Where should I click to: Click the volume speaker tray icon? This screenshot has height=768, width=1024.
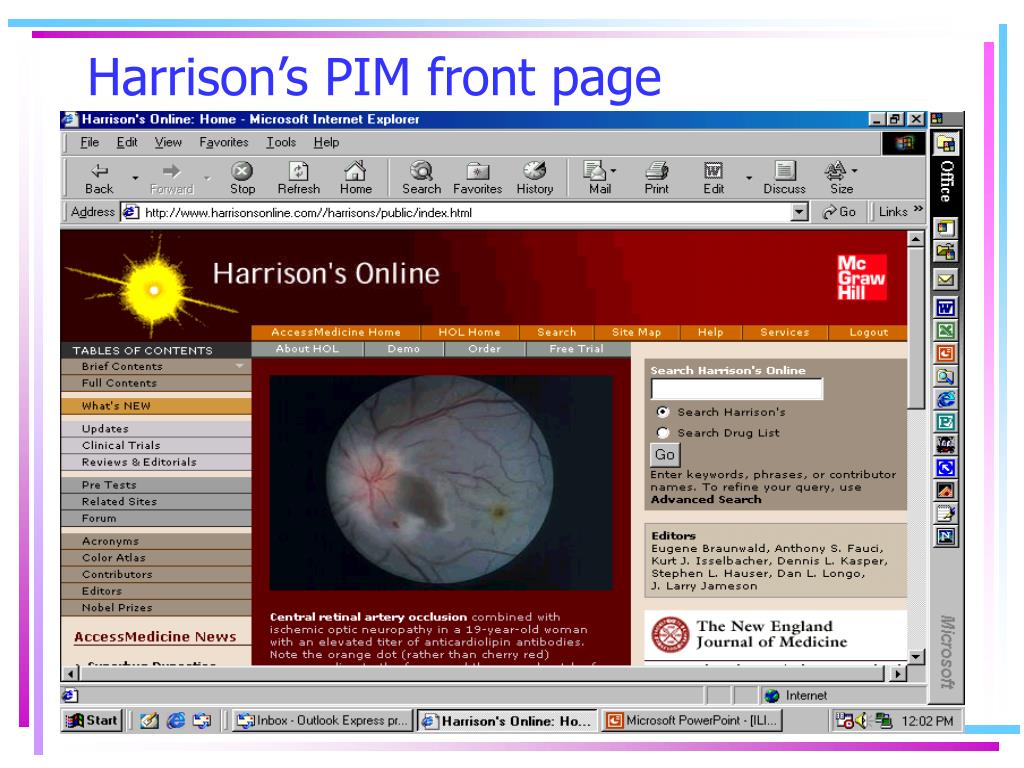click(x=862, y=720)
